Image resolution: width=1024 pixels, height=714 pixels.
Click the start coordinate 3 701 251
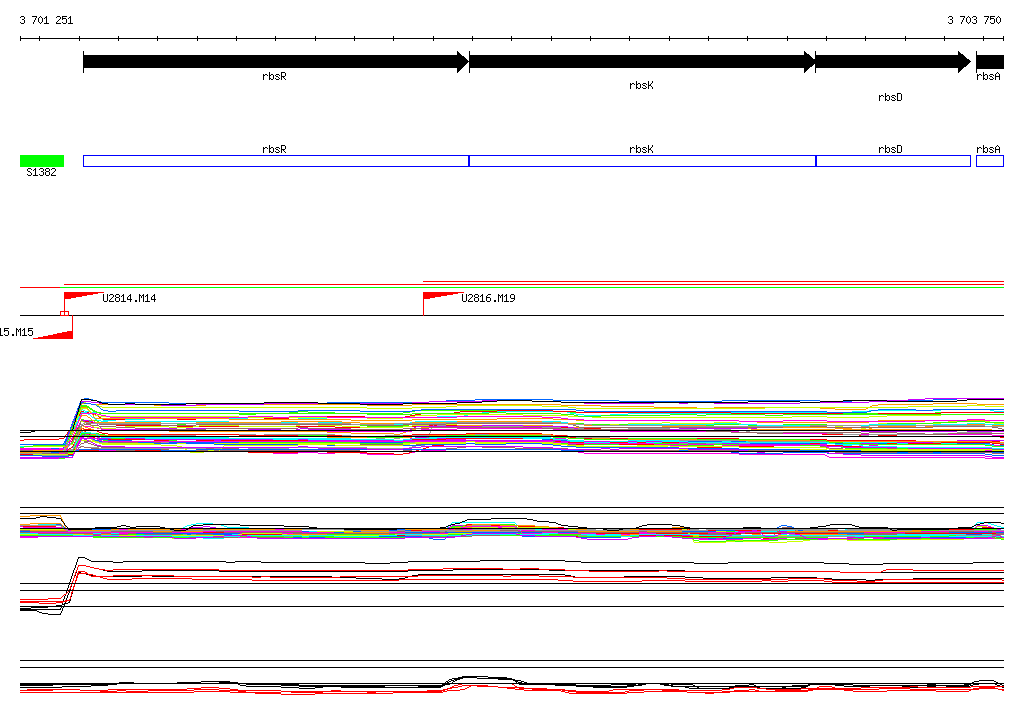pyautogui.click(x=46, y=20)
